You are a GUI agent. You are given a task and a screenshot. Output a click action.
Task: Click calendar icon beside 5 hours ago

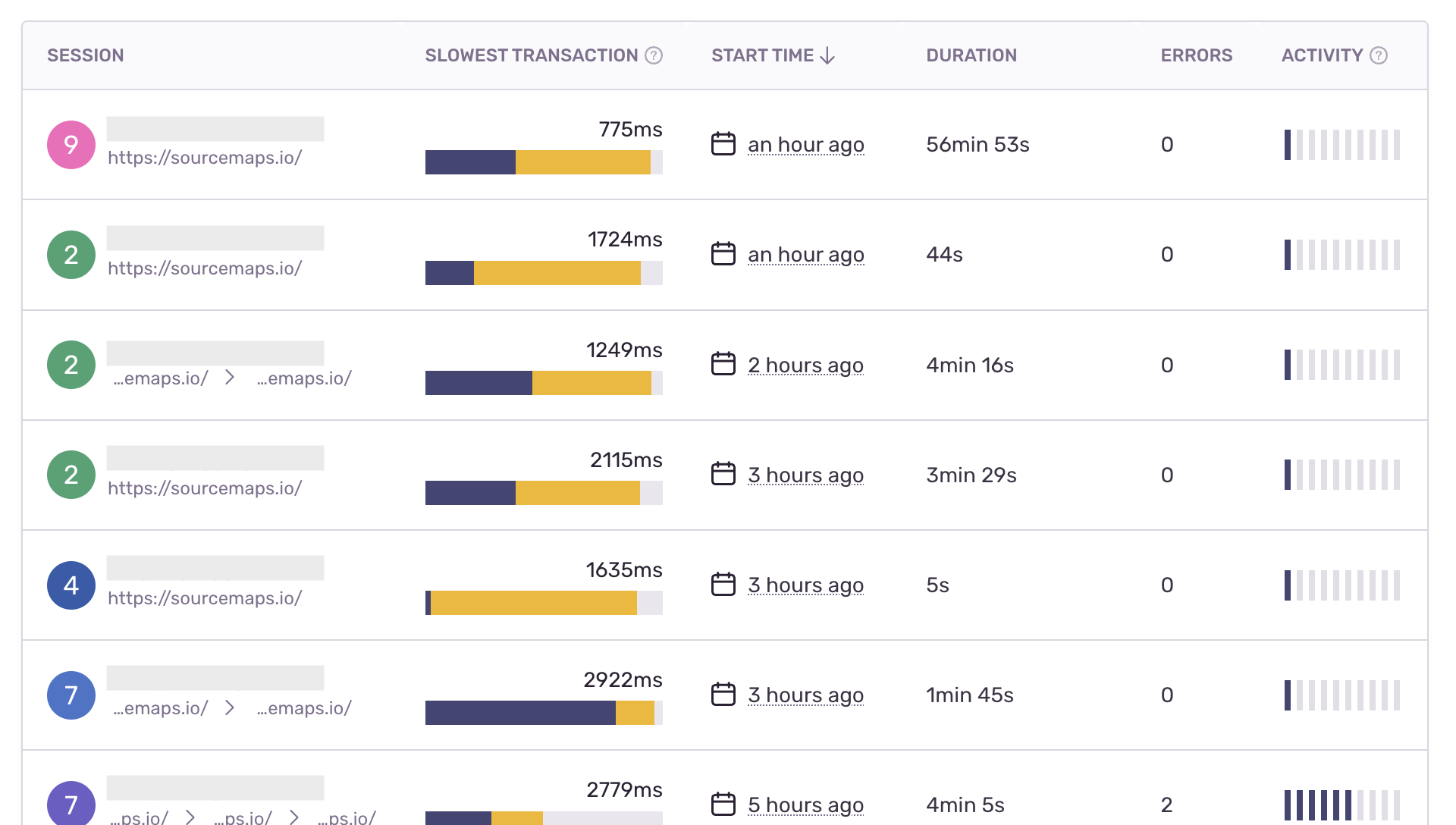pos(723,804)
